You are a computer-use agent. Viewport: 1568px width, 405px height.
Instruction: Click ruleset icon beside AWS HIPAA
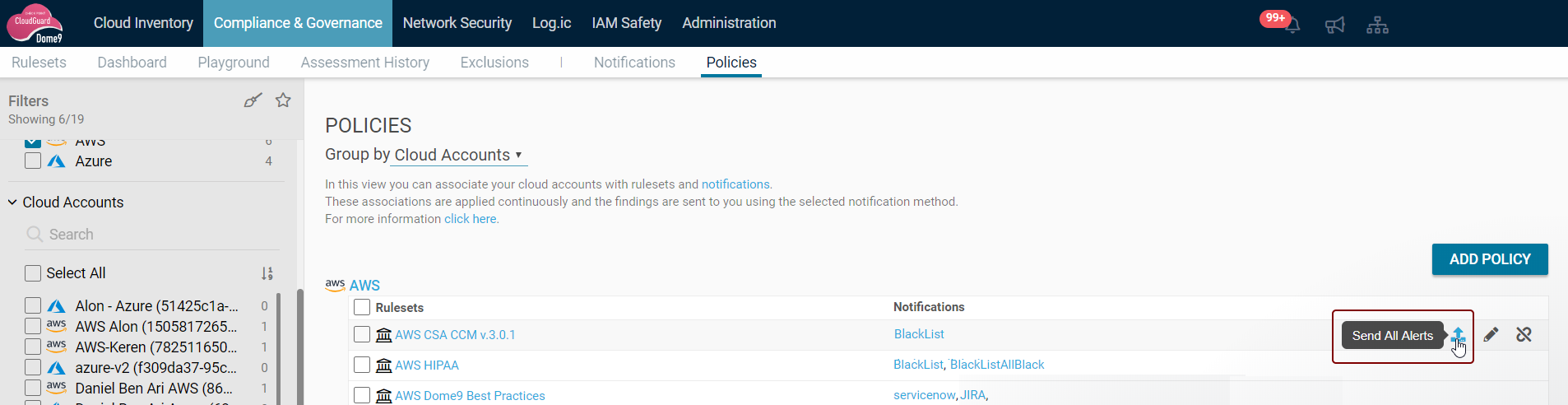[383, 365]
